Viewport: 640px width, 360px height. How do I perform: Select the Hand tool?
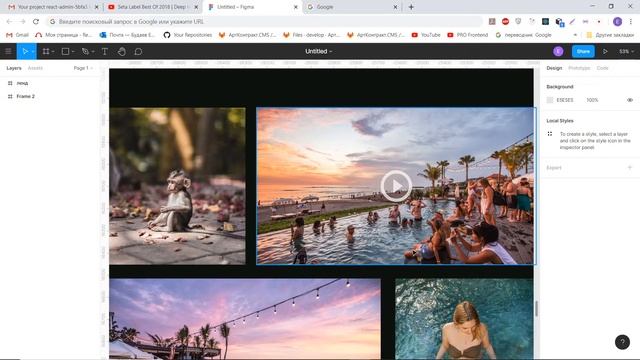click(122, 51)
